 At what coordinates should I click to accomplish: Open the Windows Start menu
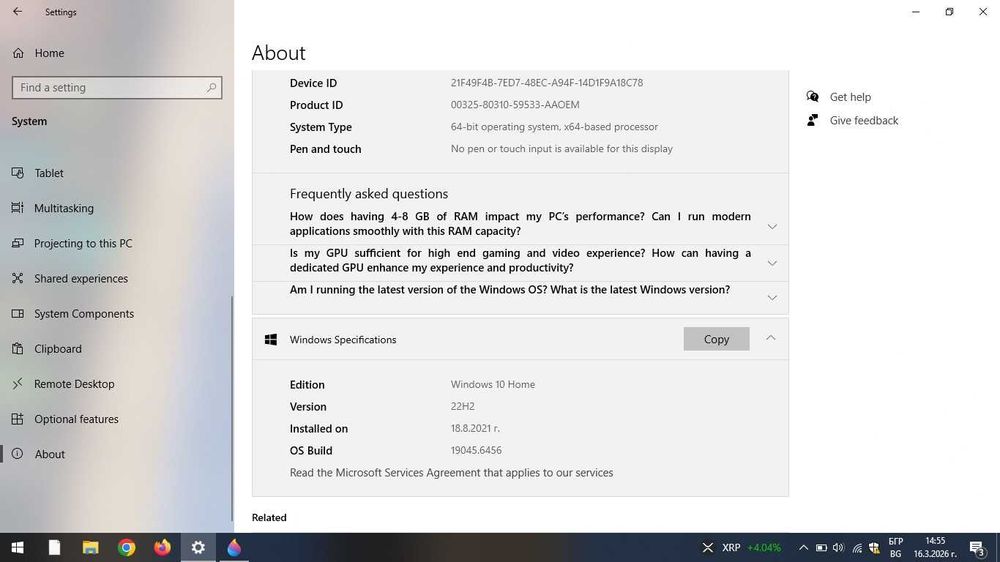click(17, 547)
